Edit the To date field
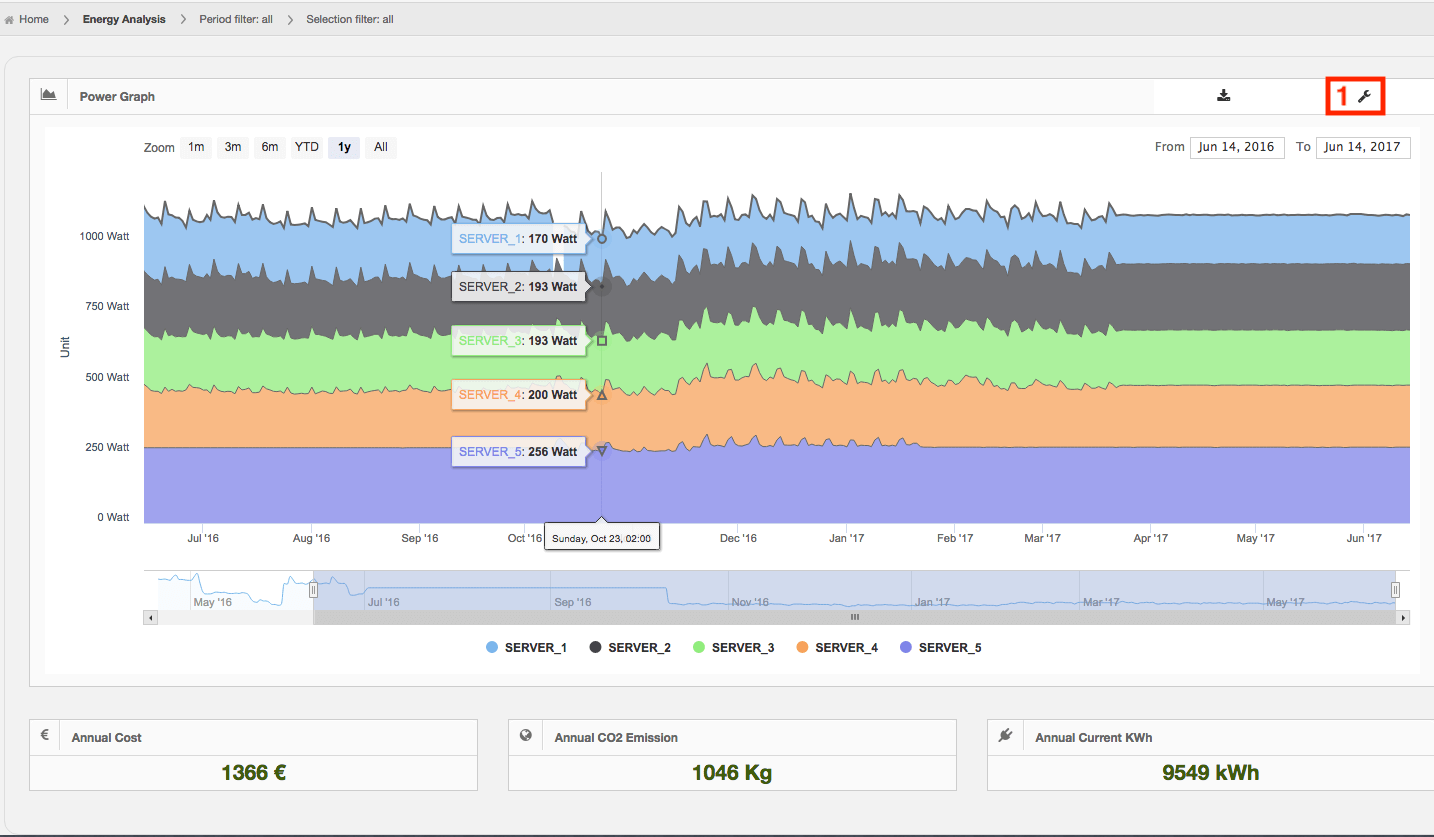The width and height of the screenshot is (1434, 837). tap(1363, 147)
